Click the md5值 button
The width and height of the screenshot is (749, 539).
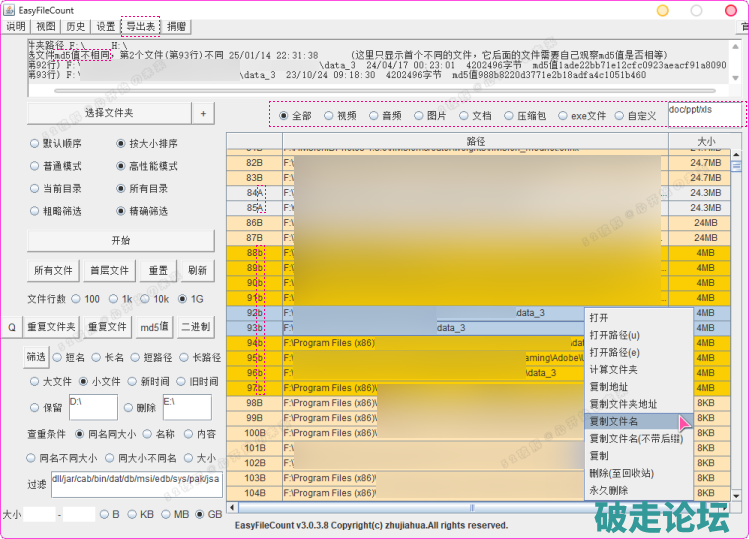coord(155,327)
